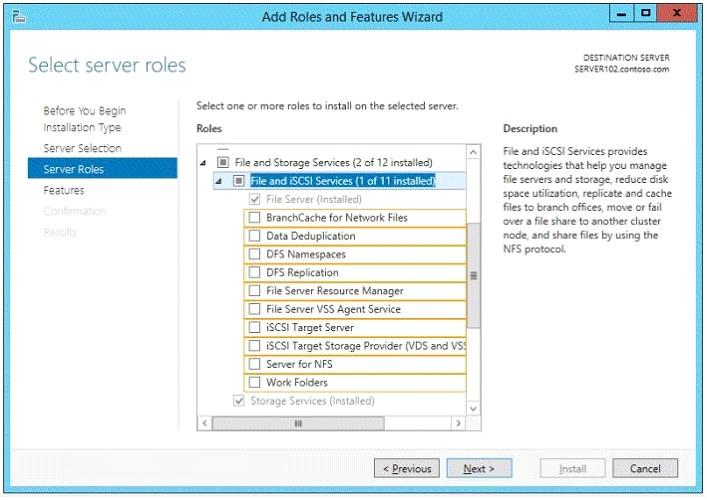Click the Cancel button
The width and height of the screenshot is (707, 500).
[645, 468]
